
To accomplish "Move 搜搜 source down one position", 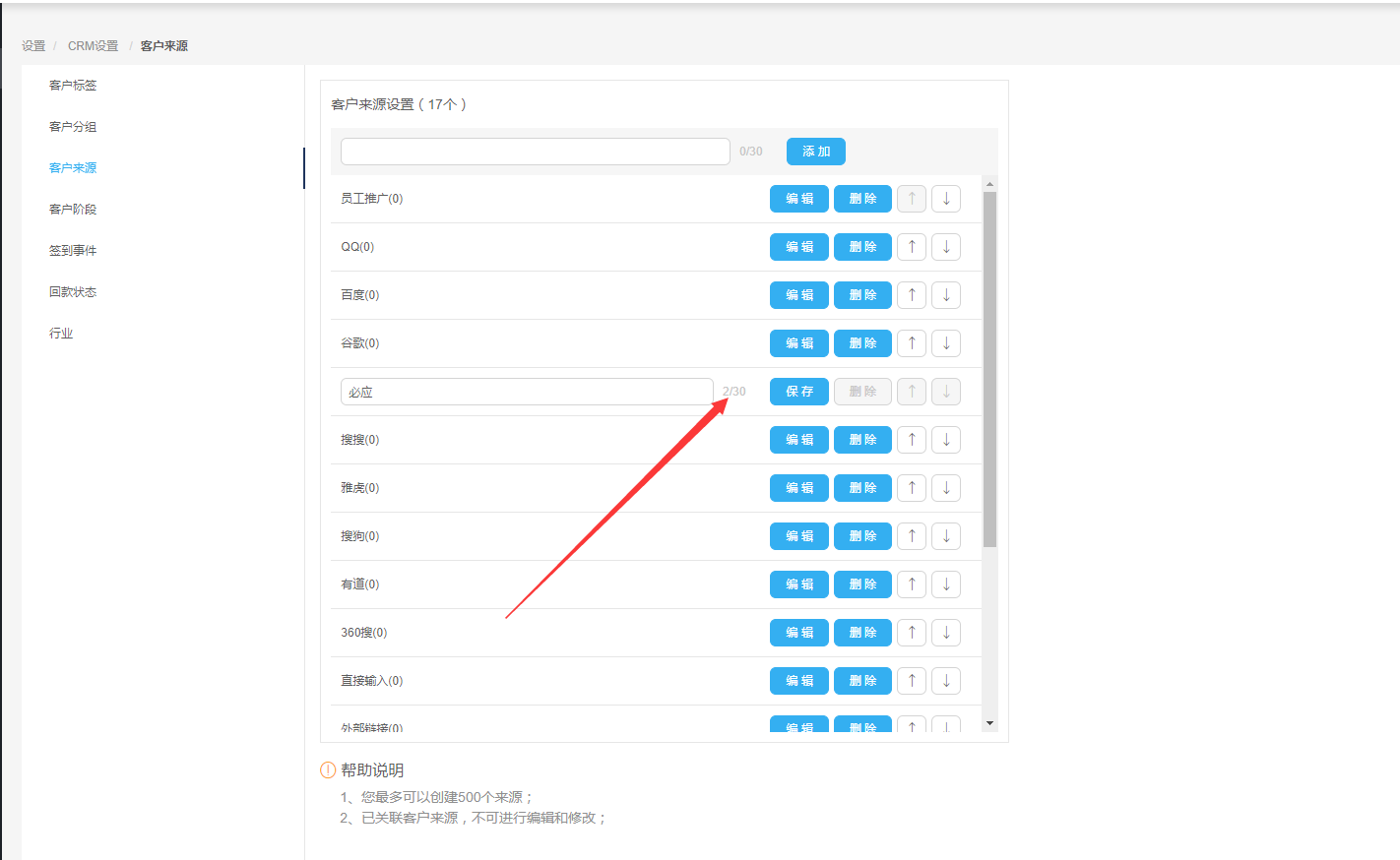I will pyautogui.click(x=946, y=440).
